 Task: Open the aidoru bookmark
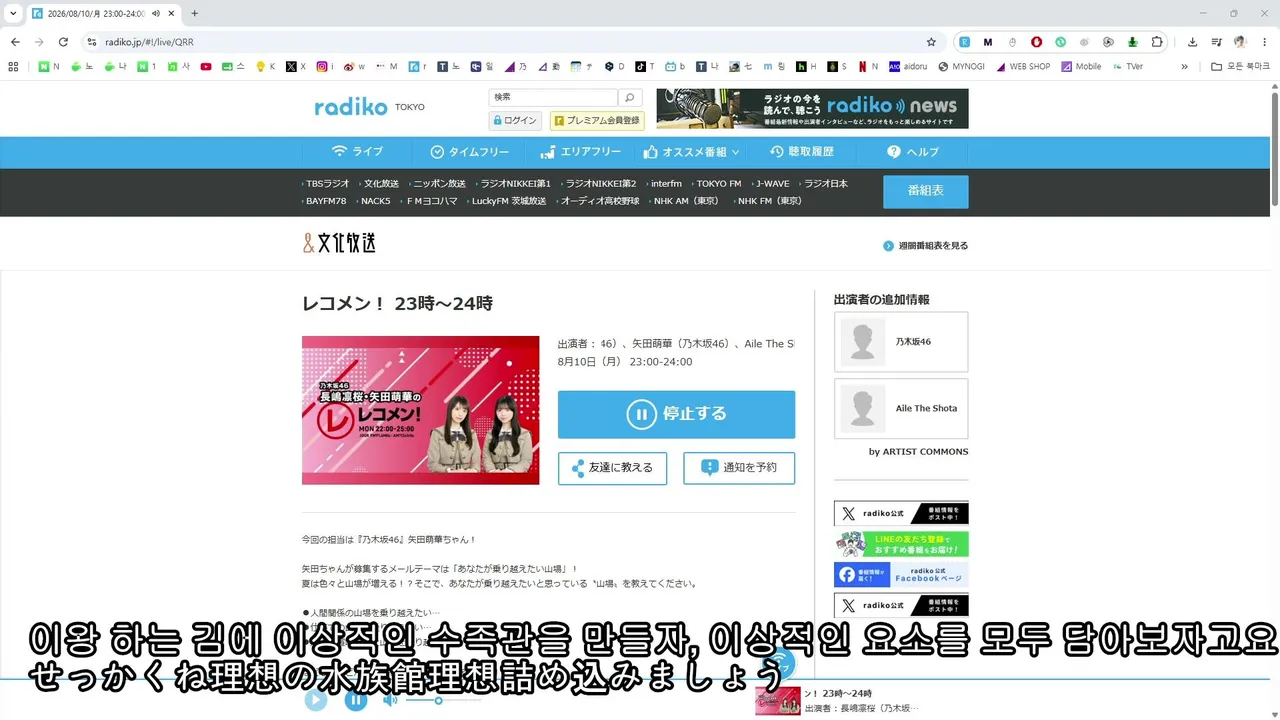tap(909, 67)
